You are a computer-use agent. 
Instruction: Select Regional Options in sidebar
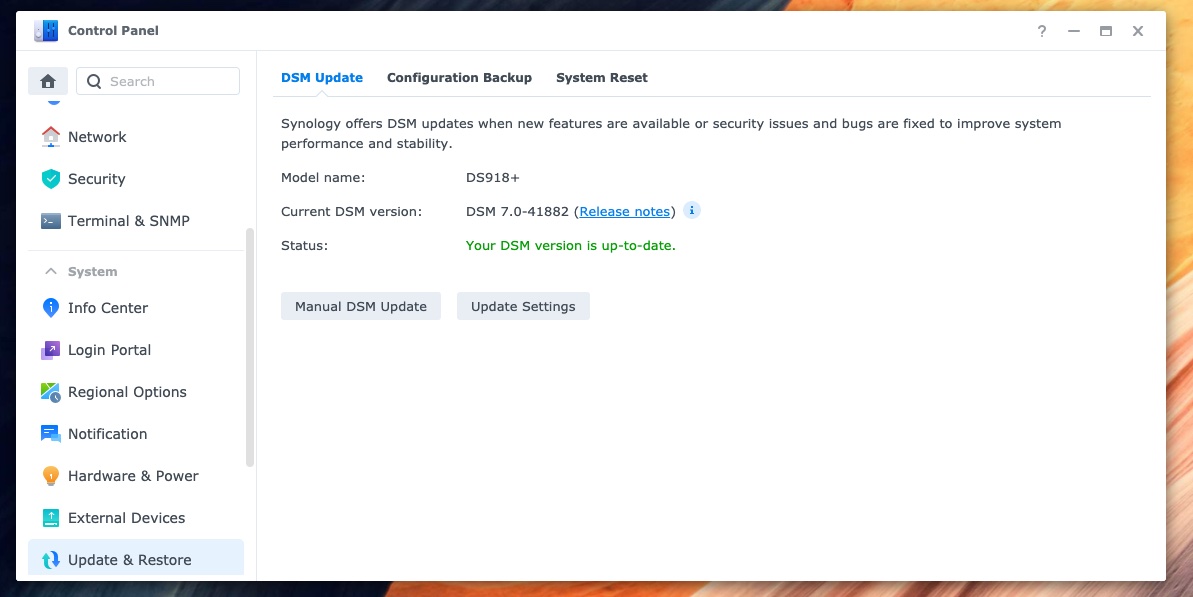pyautogui.click(x=135, y=392)
